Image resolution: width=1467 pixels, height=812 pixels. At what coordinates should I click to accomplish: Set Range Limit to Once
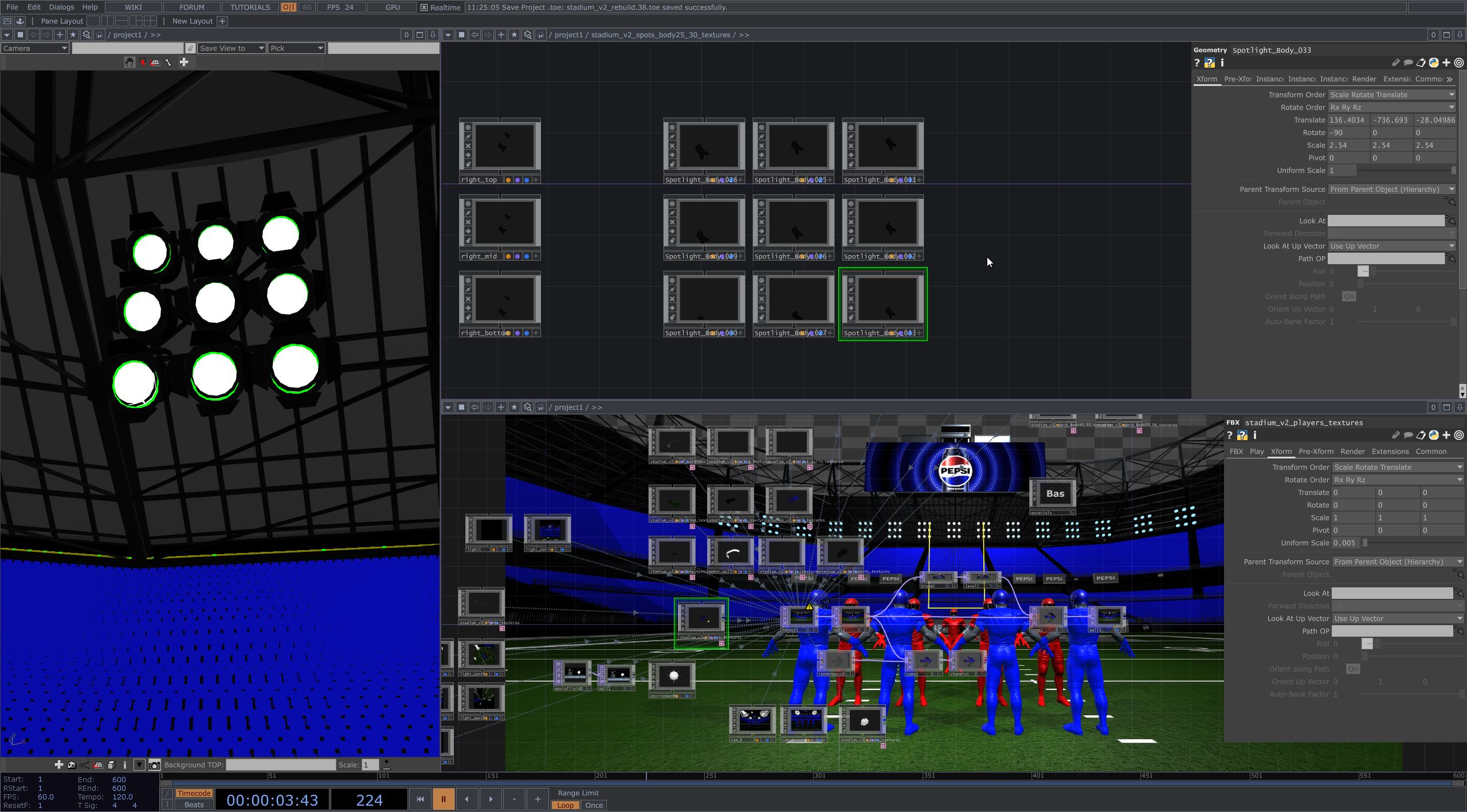[x=594, y=805]
